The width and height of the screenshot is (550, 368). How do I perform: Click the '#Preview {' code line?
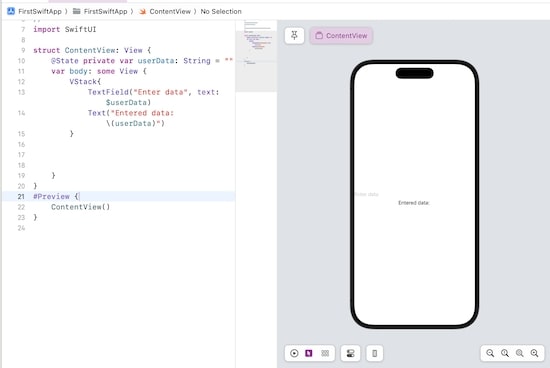click(56, 196)
